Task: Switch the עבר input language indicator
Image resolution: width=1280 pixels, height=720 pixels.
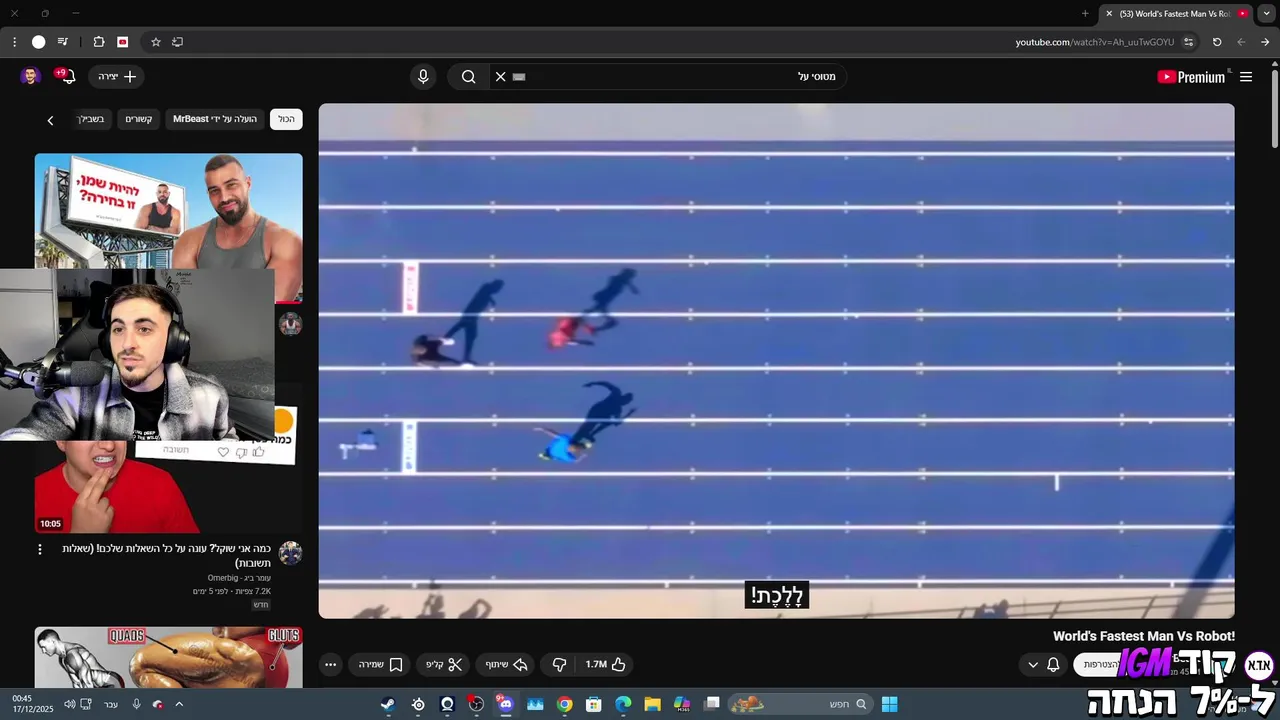Action: [111, 704]
